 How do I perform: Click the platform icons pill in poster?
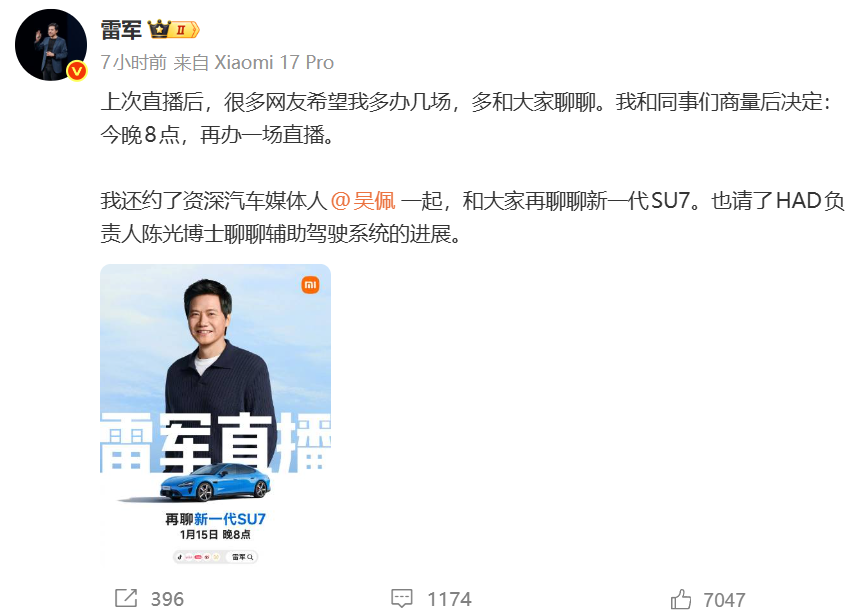pyautogui.click(x=215, y=557)
